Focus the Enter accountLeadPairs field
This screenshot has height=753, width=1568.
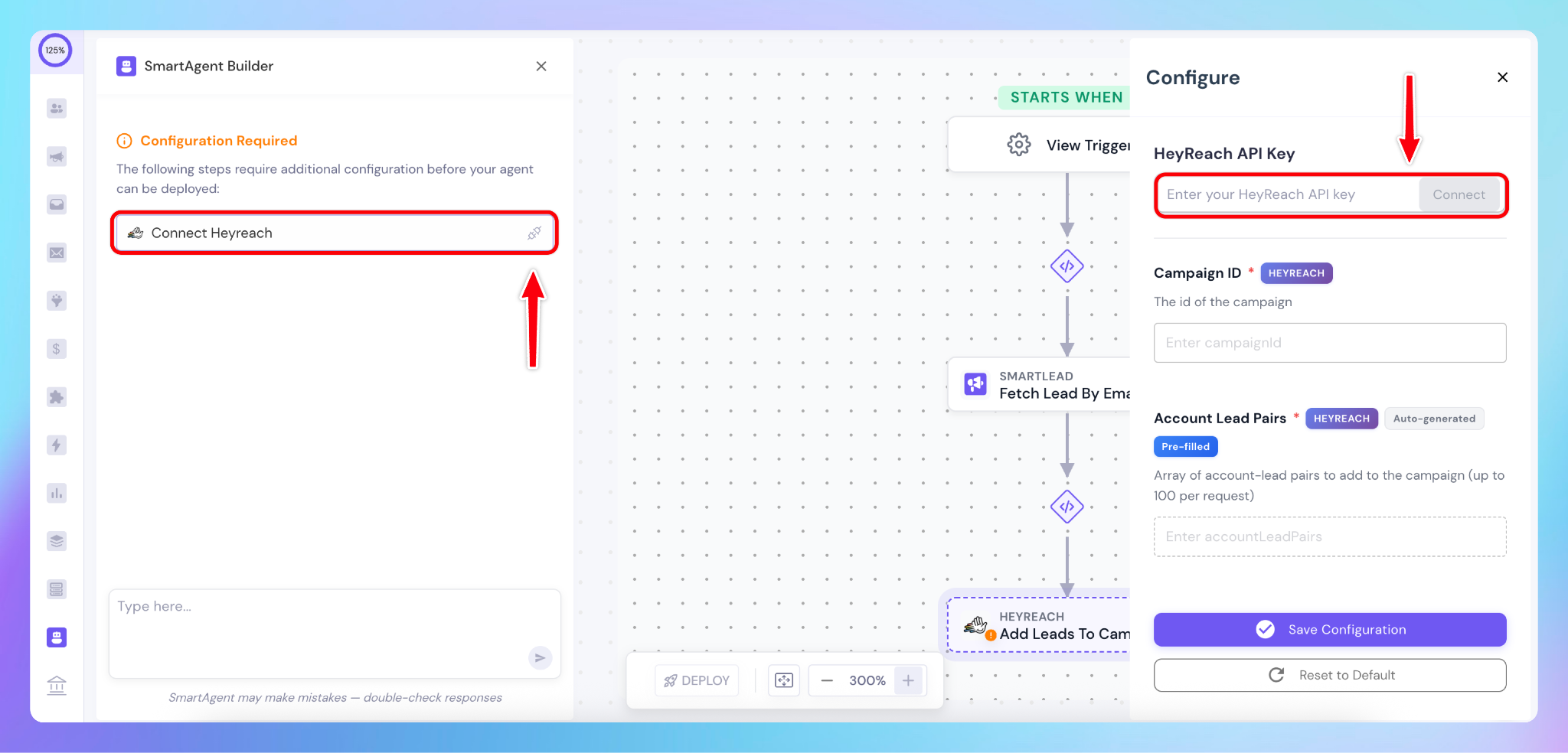[x=1330, y=536]
